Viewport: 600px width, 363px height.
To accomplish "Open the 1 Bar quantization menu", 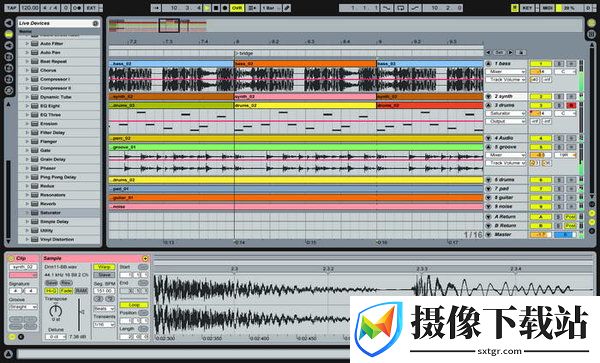I will [x=271, y=8].
